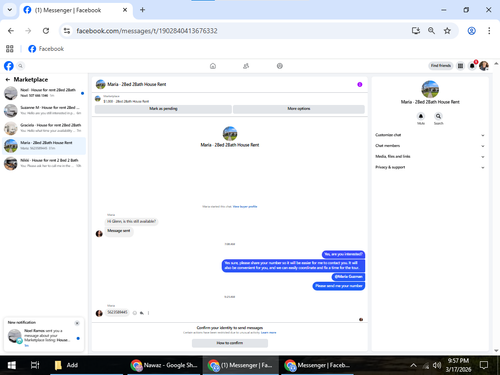Open the Nawaz - Google Sheets taskbar window
500x375 pixels.
164,365
